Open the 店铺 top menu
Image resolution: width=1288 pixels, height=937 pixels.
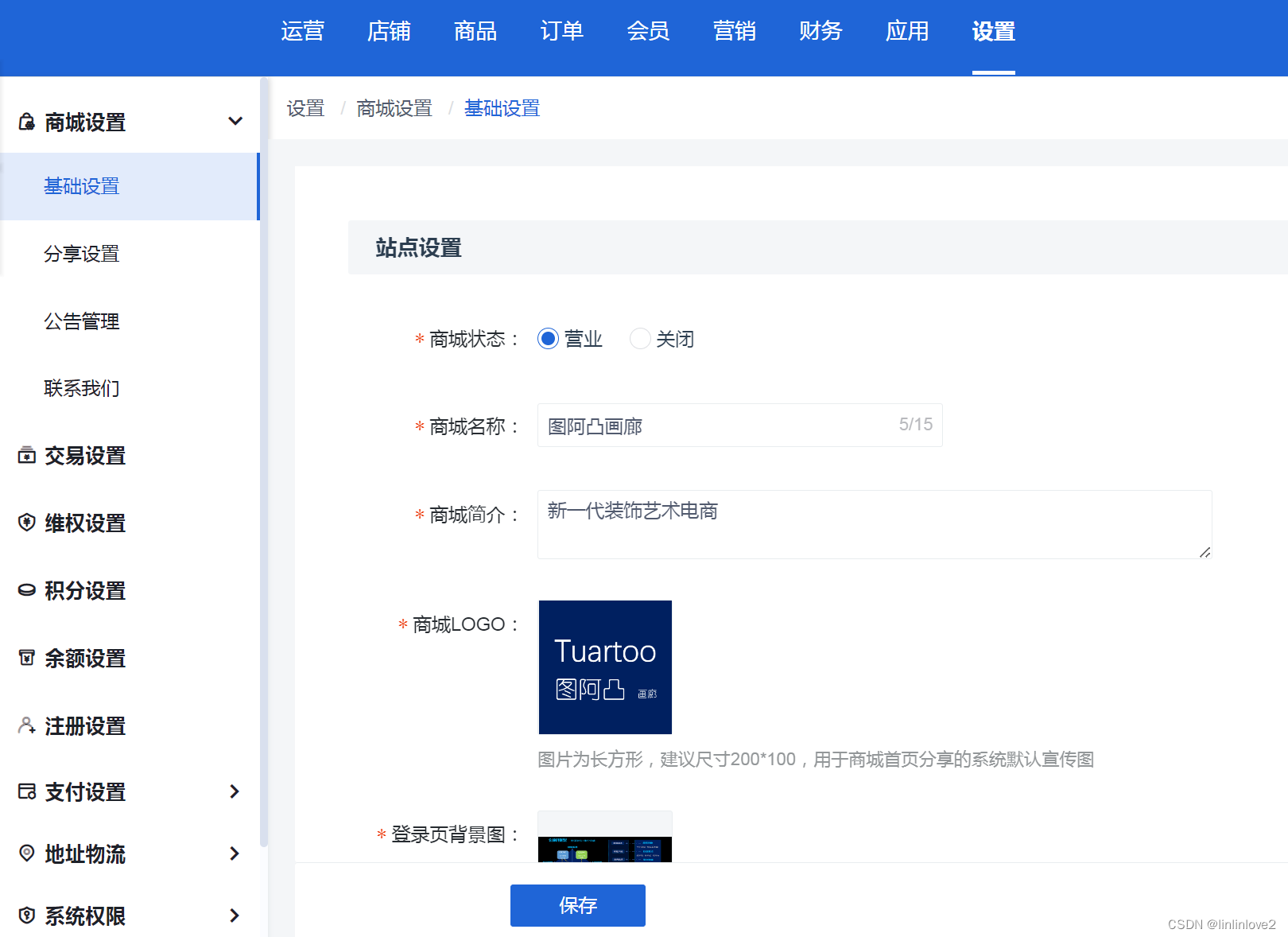point(389,32)
